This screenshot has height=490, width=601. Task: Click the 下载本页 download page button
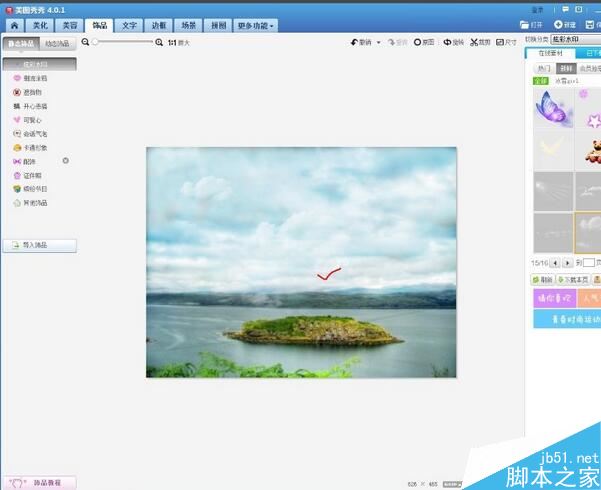coord(573,280)
